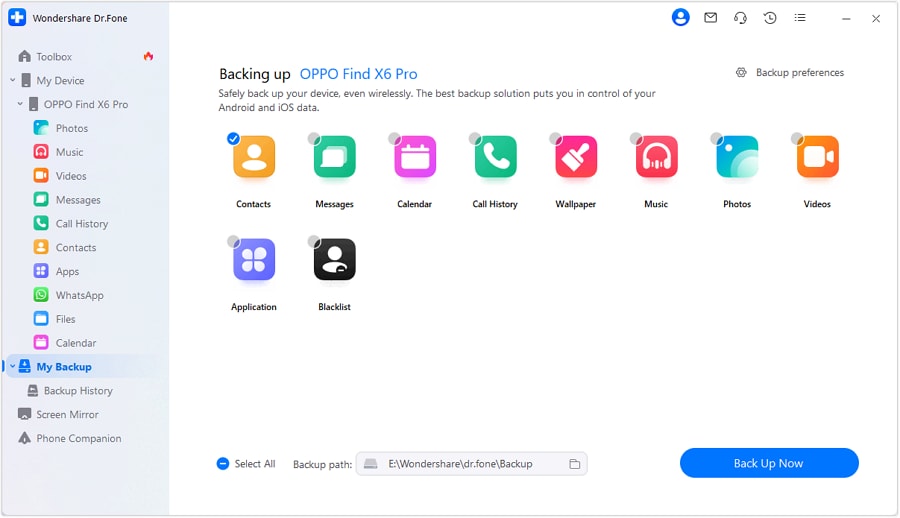
Task: Check the Photos checkbox
Action: [x=716, y=138]
